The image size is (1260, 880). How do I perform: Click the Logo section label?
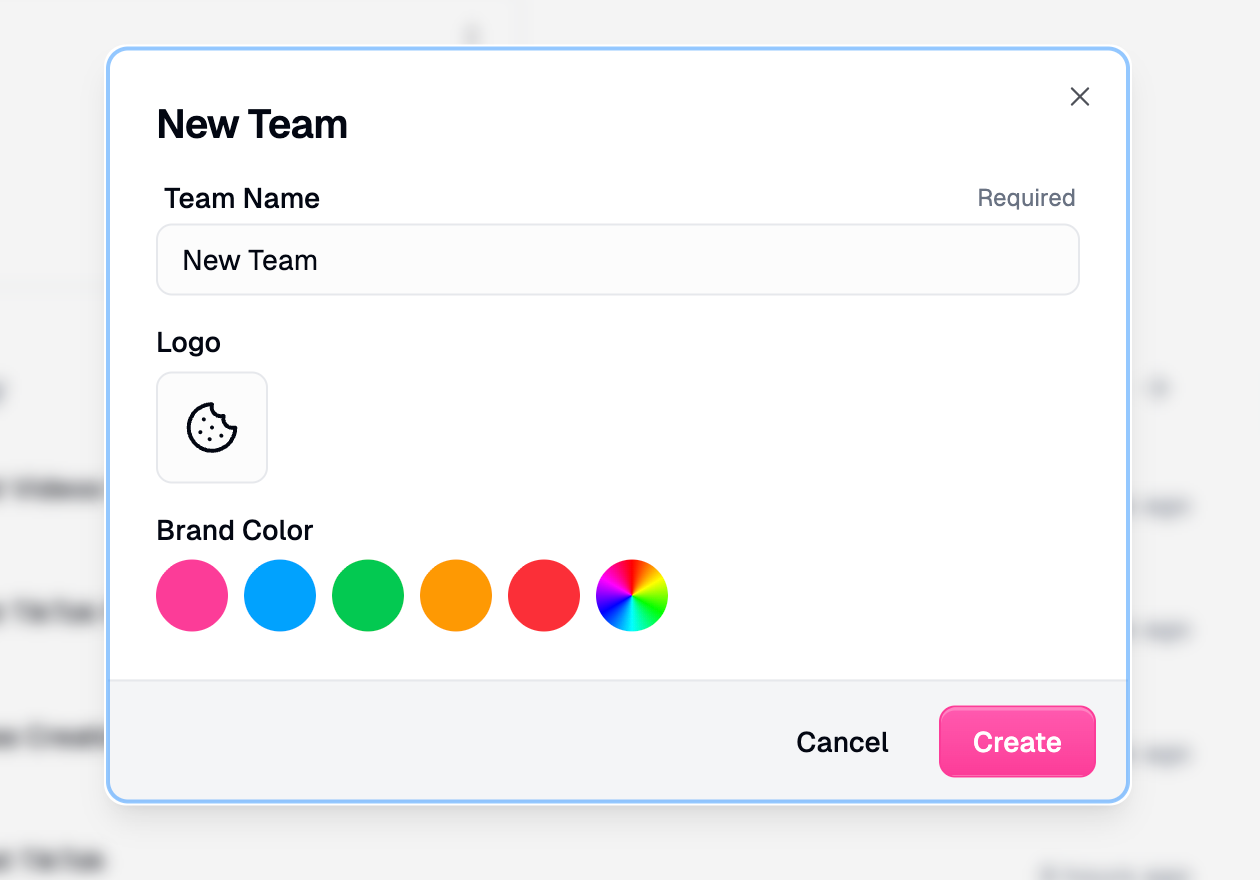[189, 342]
